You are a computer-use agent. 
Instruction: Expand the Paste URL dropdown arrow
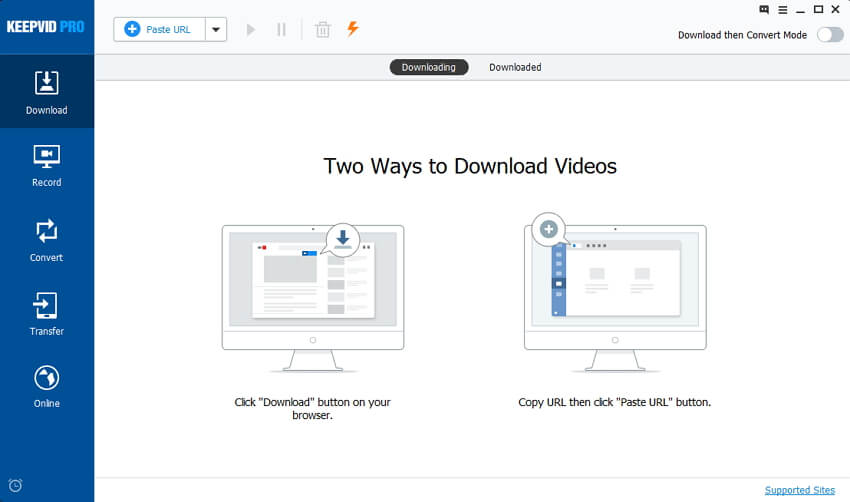click(216, 29)
